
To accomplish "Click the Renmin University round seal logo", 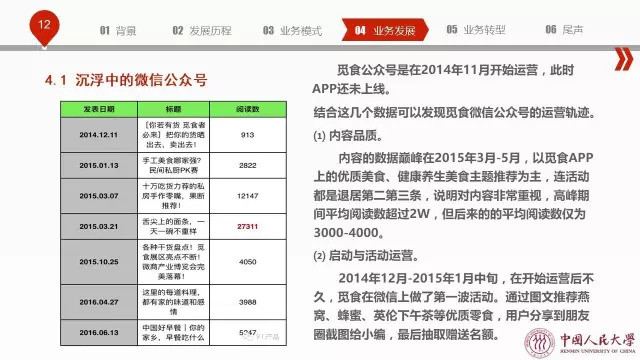I will 539,342.
